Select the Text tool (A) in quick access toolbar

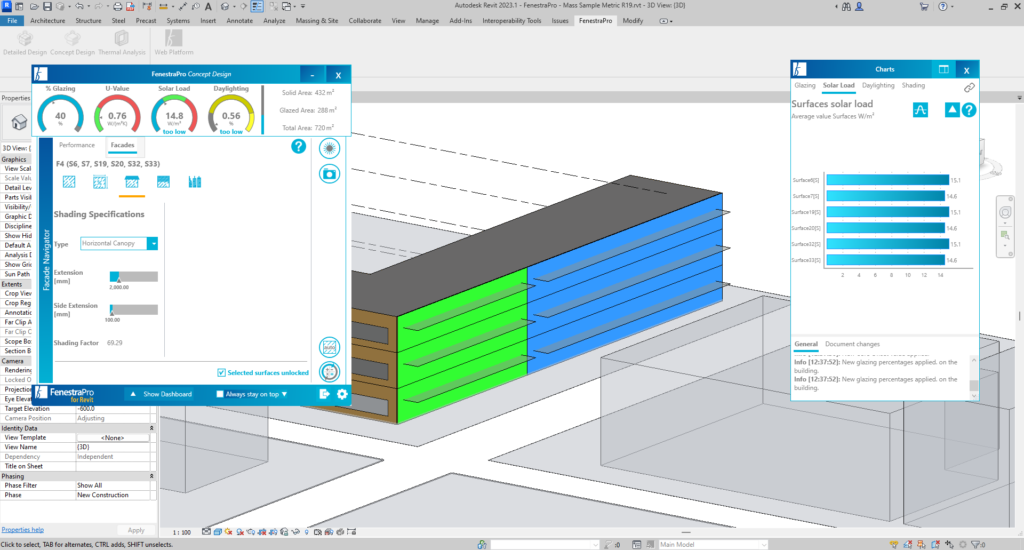[208, 7]
